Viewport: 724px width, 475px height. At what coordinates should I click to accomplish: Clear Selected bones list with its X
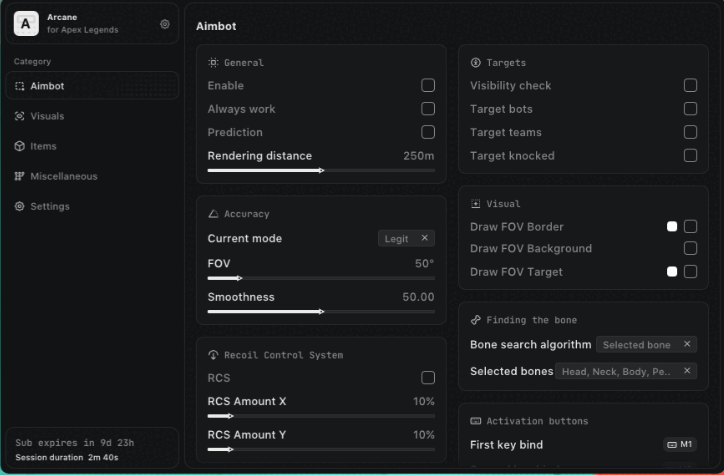[x=687, y=371]
